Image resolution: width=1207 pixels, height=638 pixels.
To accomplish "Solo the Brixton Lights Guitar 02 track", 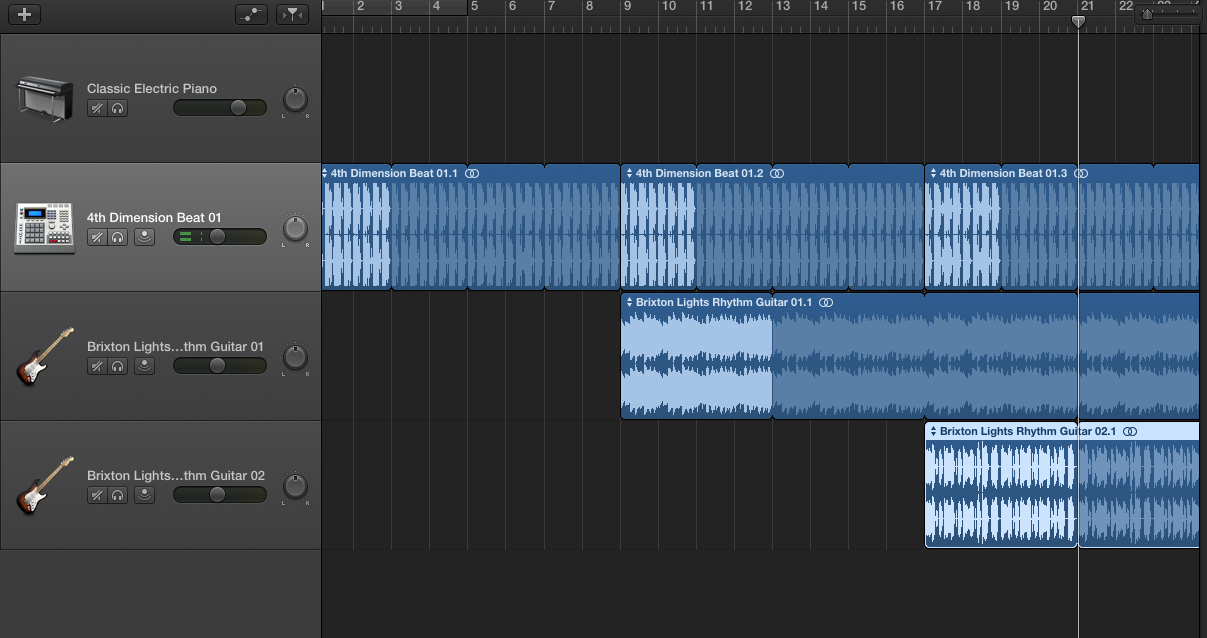I will (118, 494).
